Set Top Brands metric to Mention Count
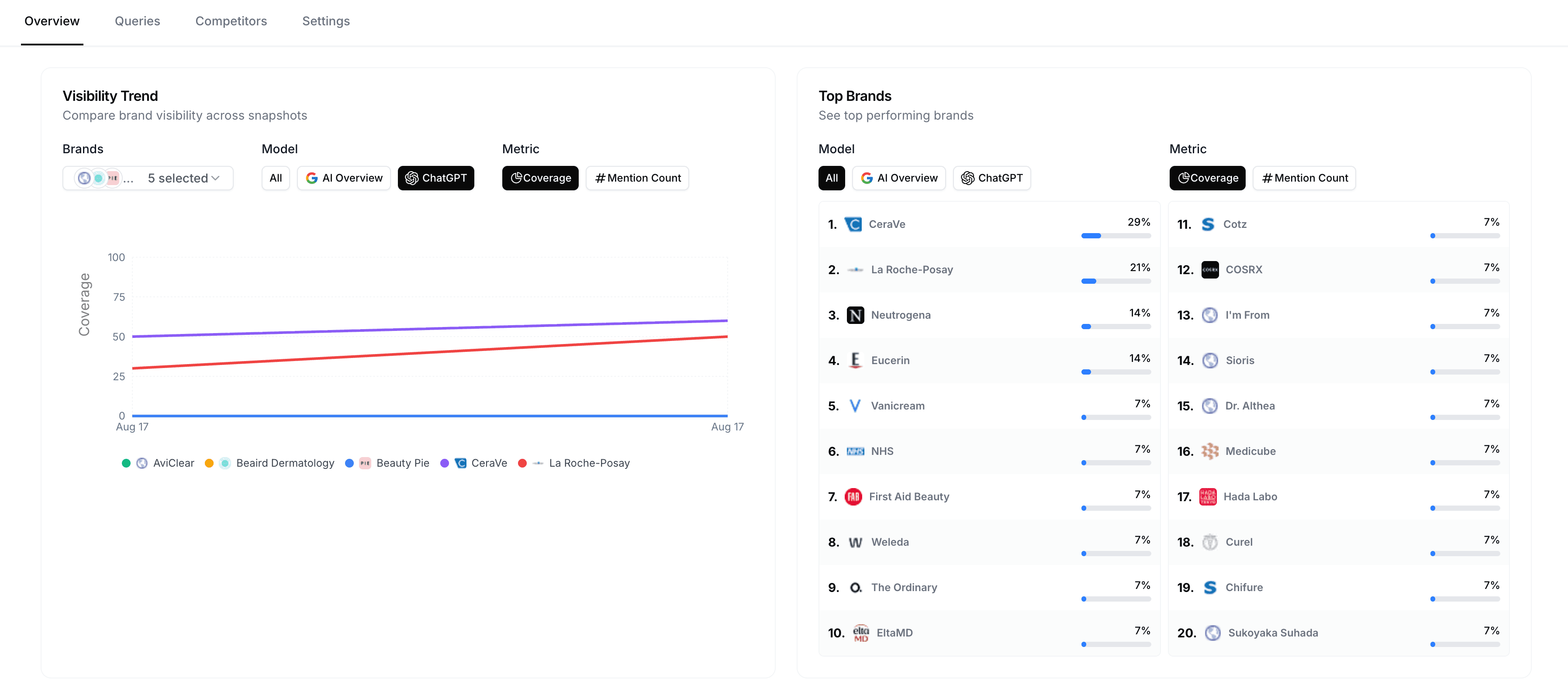The image size is (1568, 695). point(1304,178)
